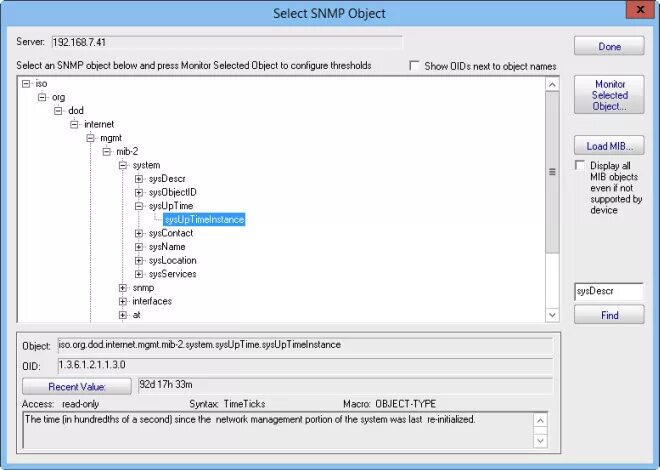This screenshot has width=660, height=470.
Task: Select the sysUpTime tree item
Action: pyautogui.click(x=171, y=206)
